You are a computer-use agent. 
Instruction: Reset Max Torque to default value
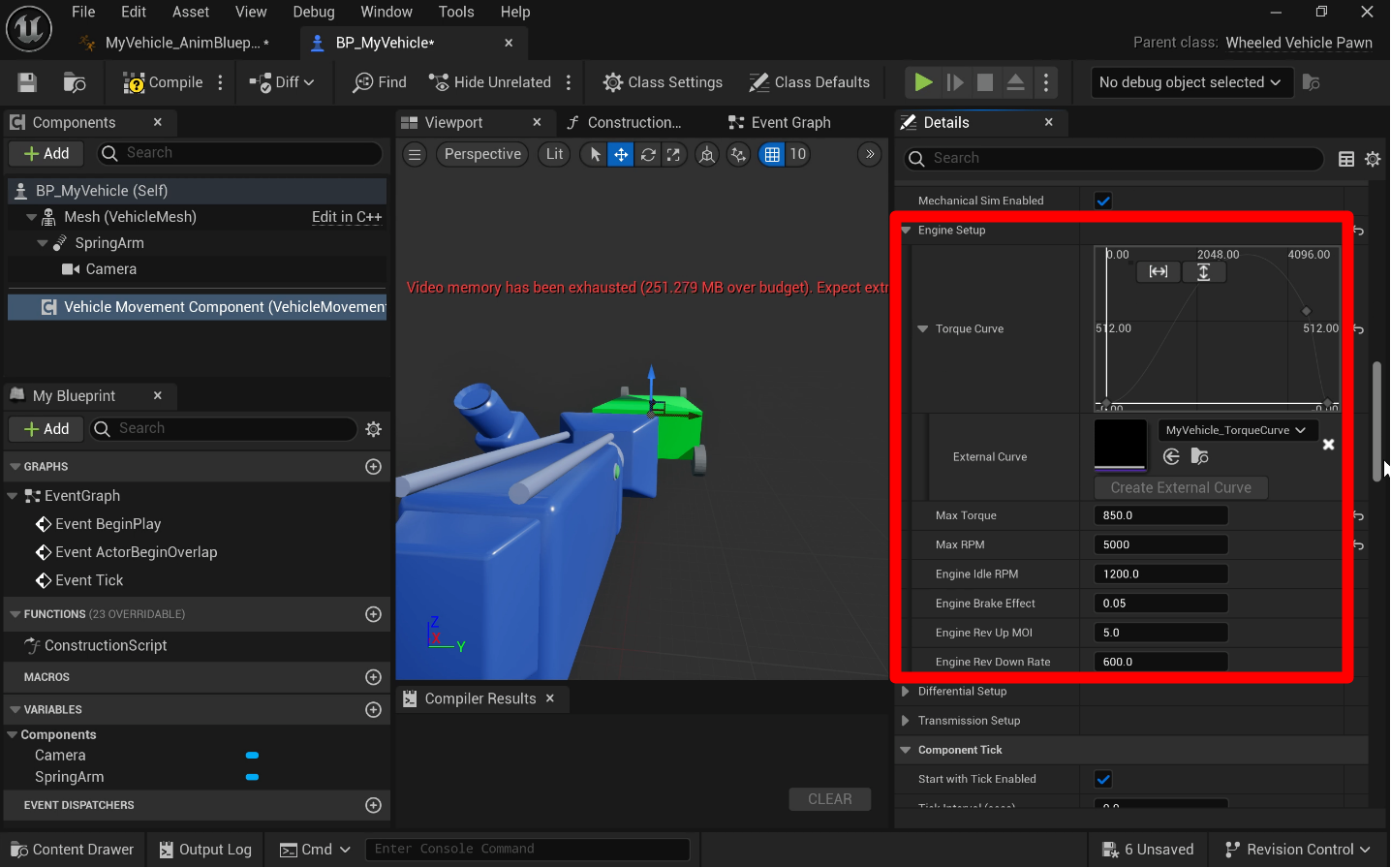[1358, 515]
